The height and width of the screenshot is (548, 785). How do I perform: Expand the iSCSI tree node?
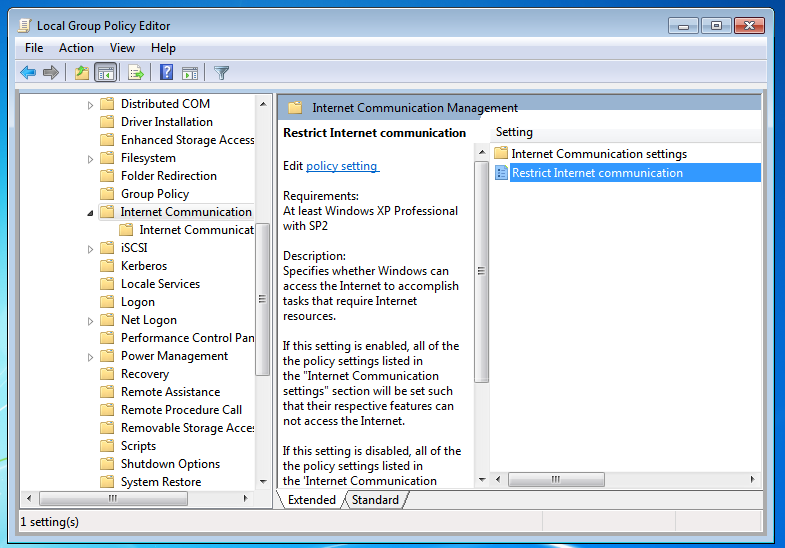point(90,249)
